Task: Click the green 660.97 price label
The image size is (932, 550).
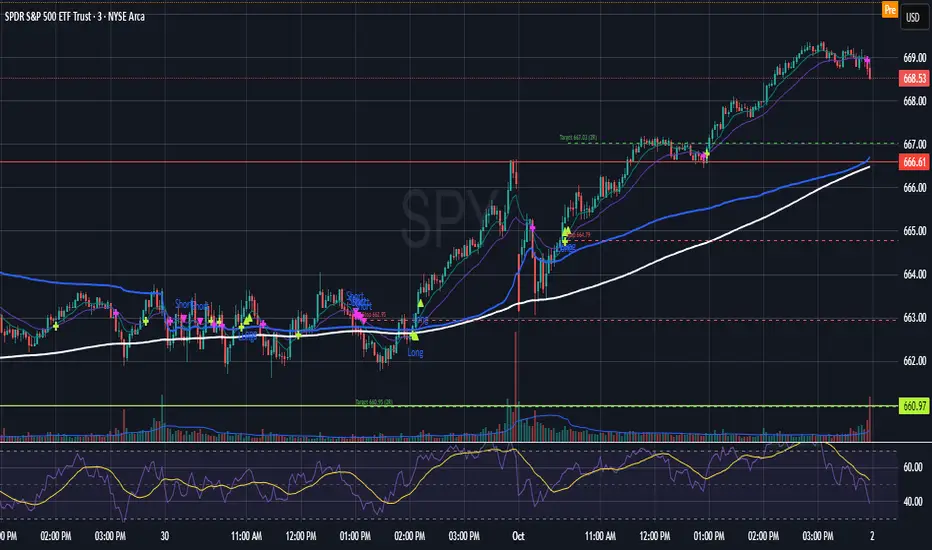Action: [x=914, y=406]
